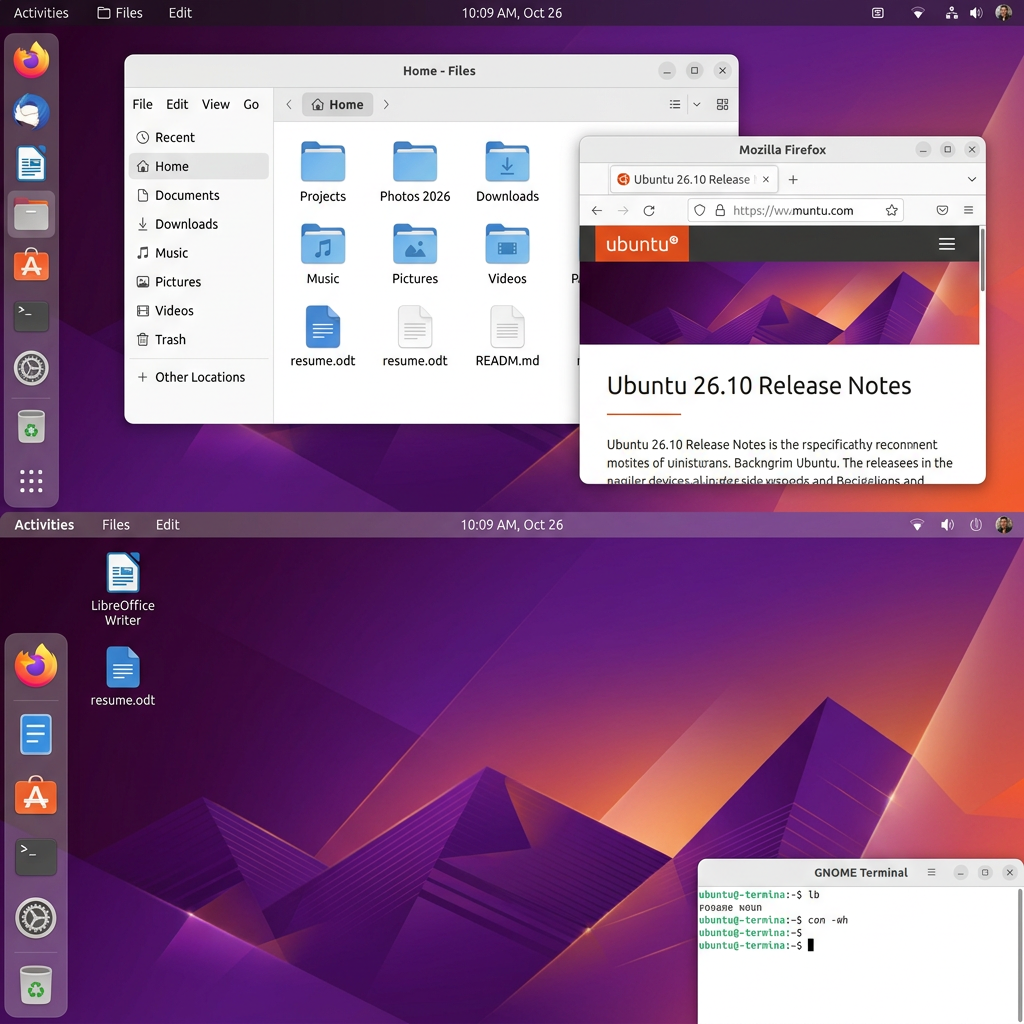
Task: Open Other Locations in Files sidebar
Action: coord(199,377)
